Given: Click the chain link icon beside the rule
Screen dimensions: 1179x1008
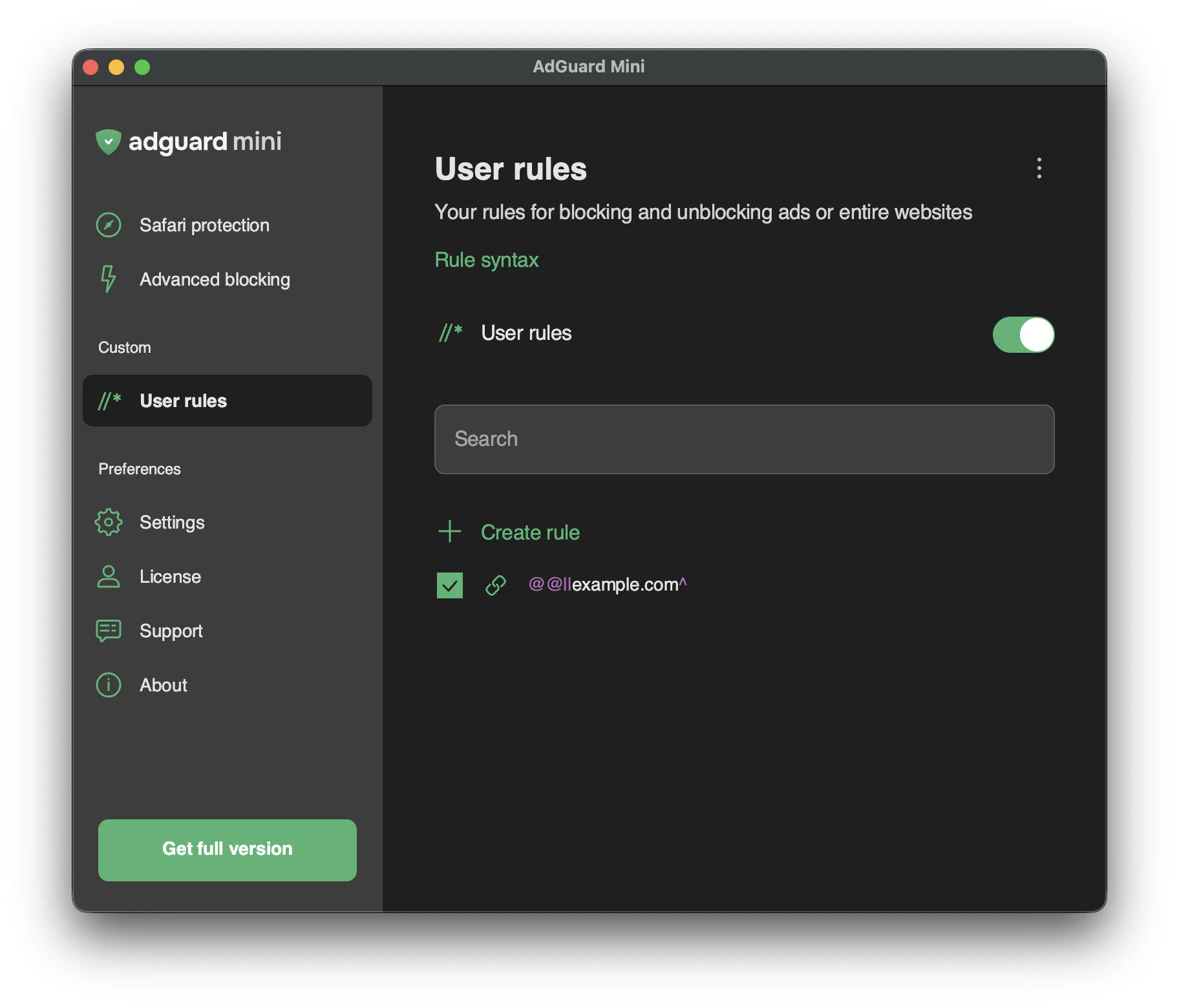Looking at the screenshot, I should coord(495,585).
